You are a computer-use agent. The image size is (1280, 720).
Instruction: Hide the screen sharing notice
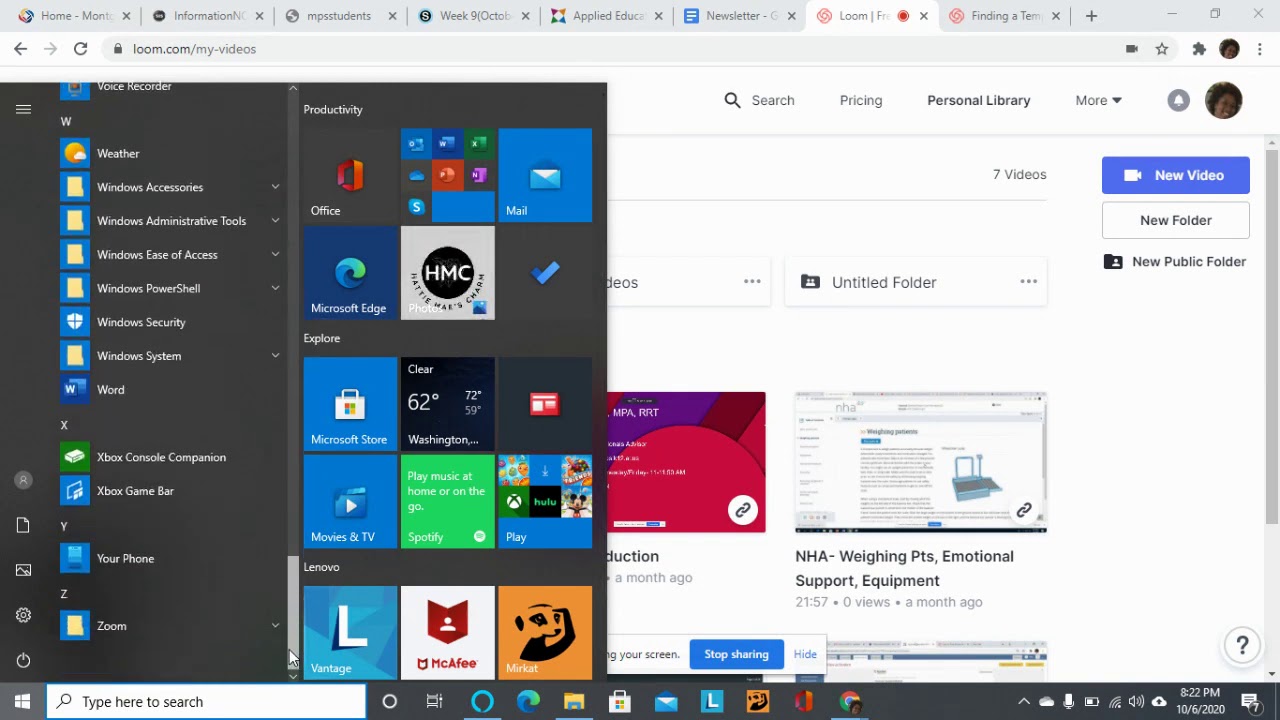click(805, 654)
